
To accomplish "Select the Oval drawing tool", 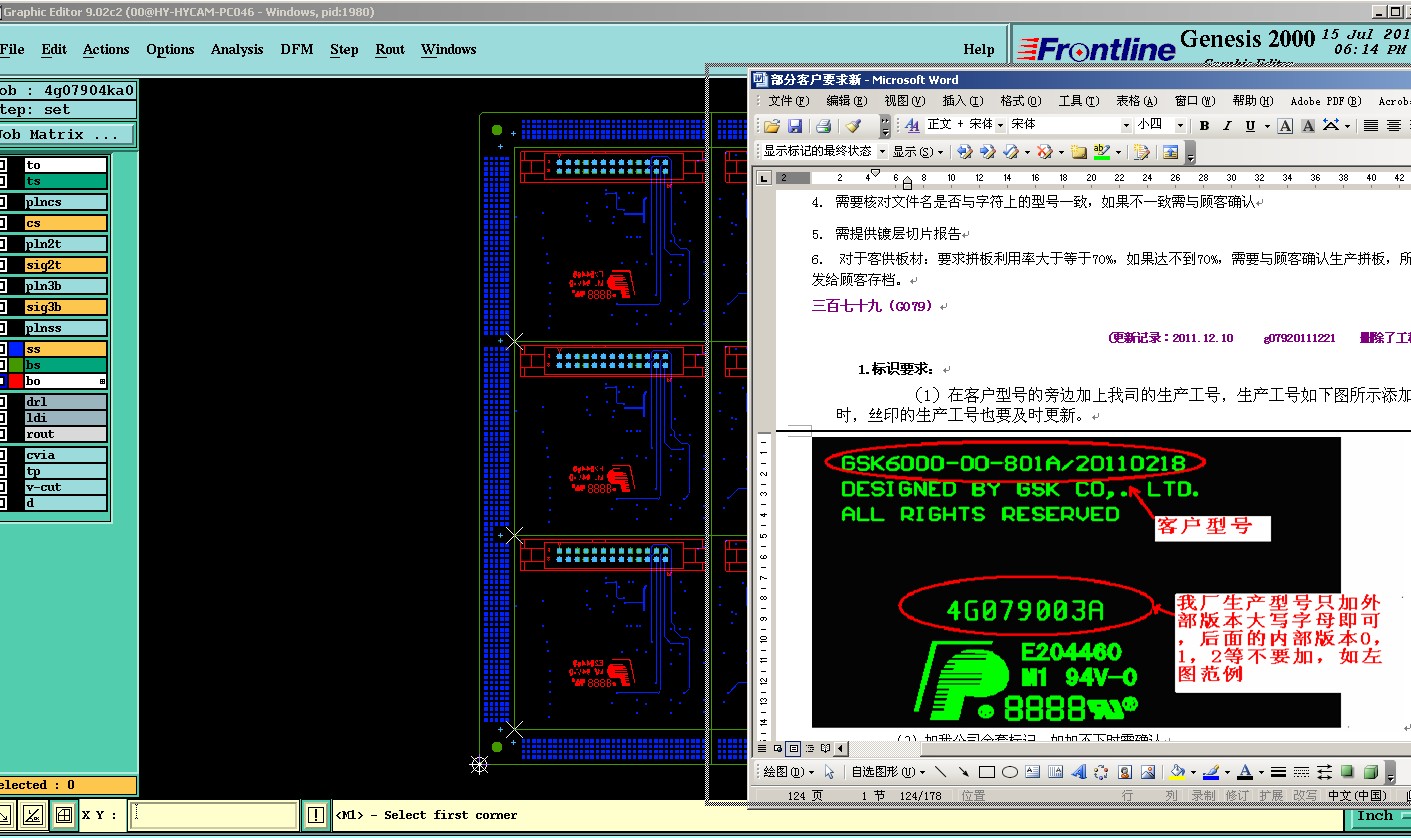I will coord(1010,772).
